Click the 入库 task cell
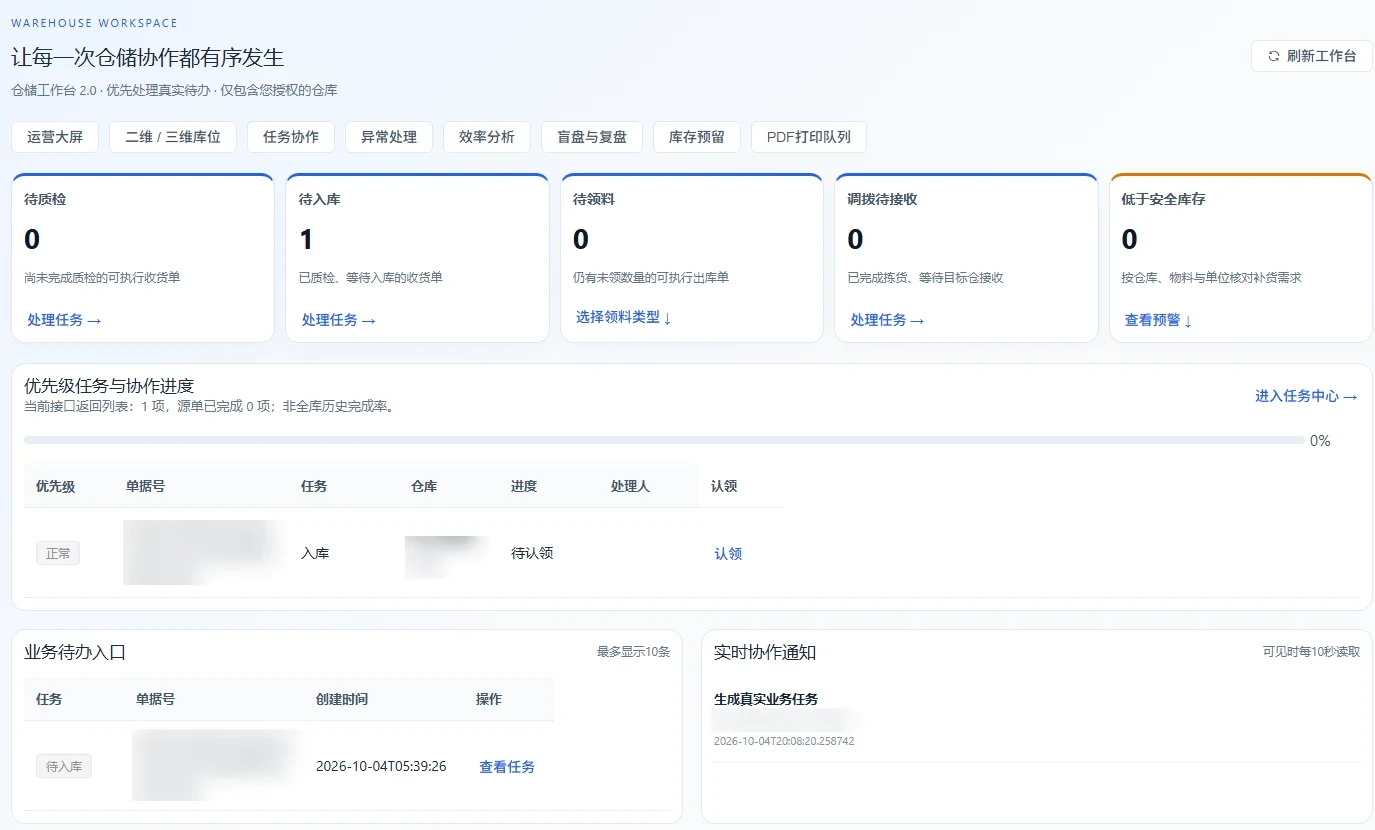The height and width of the screenshot is (830, 1375). tap(315, 553)
